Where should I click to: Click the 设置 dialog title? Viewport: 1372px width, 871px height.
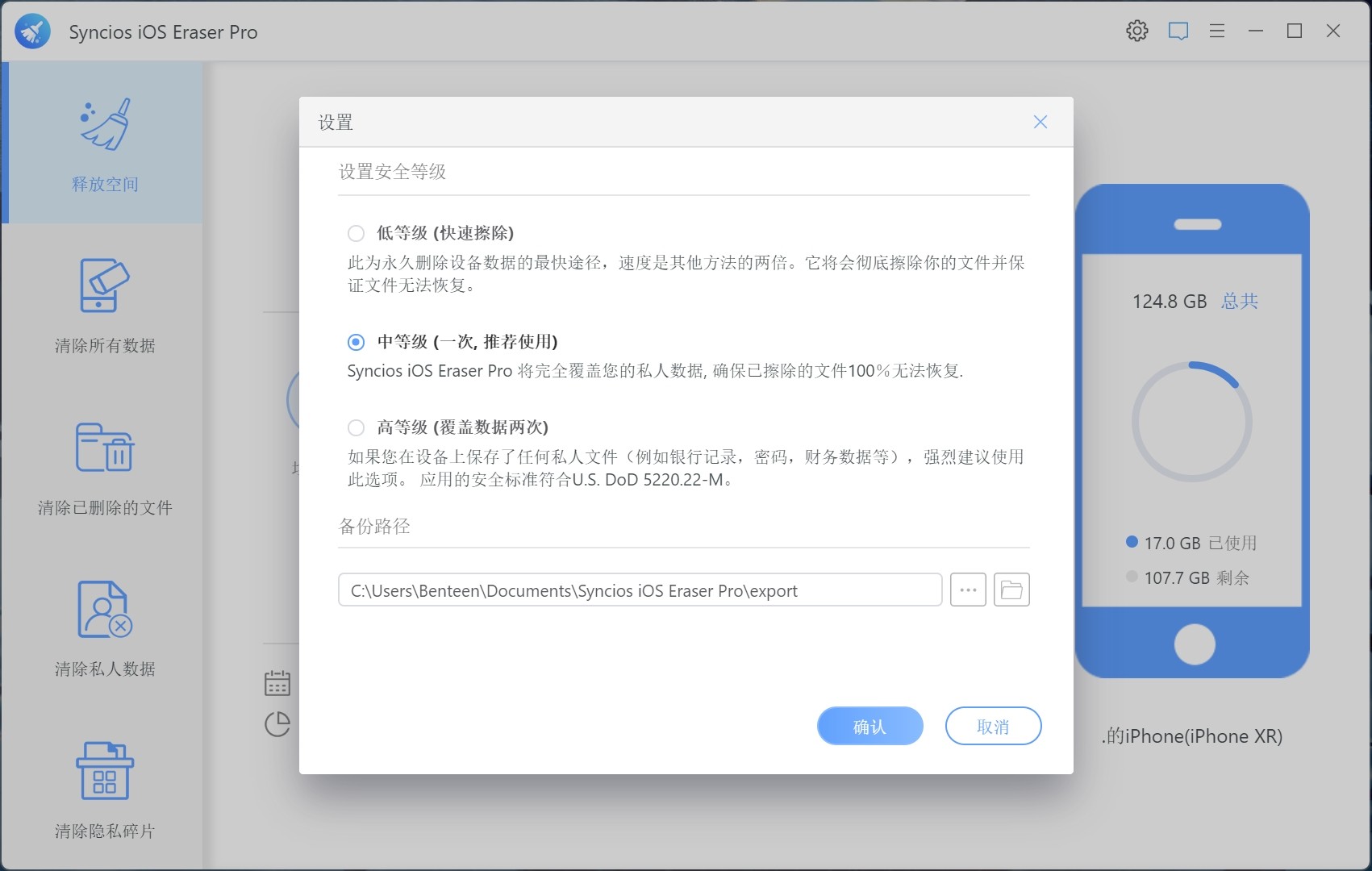(x=336, y=123)
